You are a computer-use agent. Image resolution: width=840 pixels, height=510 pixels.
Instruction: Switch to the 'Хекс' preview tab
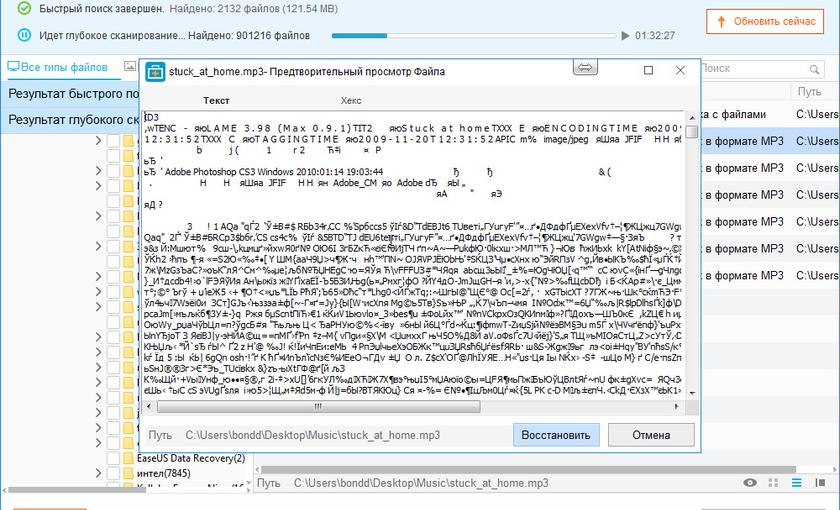[x=351, y=100]
